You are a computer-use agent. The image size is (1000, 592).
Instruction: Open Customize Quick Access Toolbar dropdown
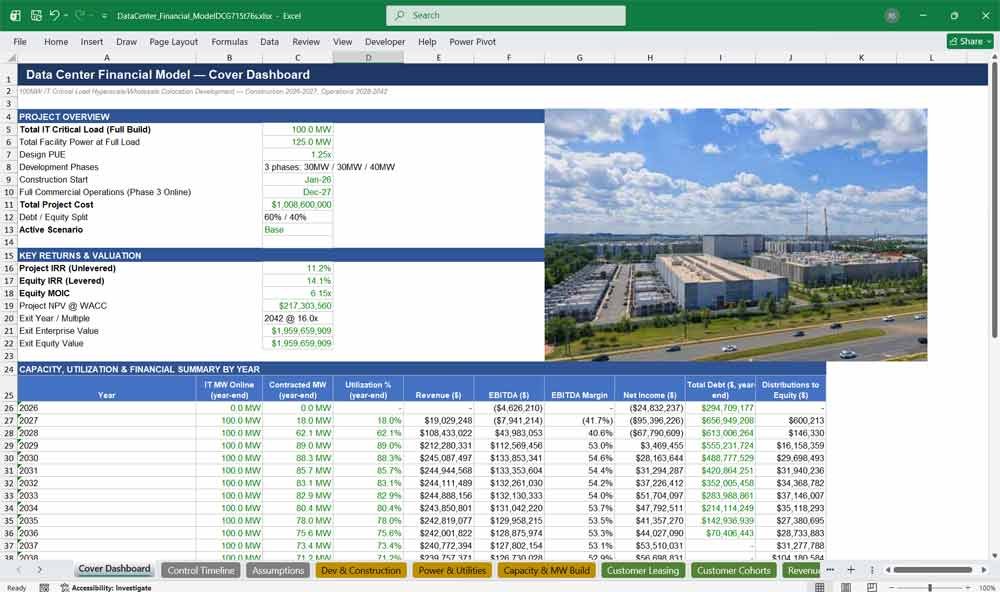tap(104, 16)
